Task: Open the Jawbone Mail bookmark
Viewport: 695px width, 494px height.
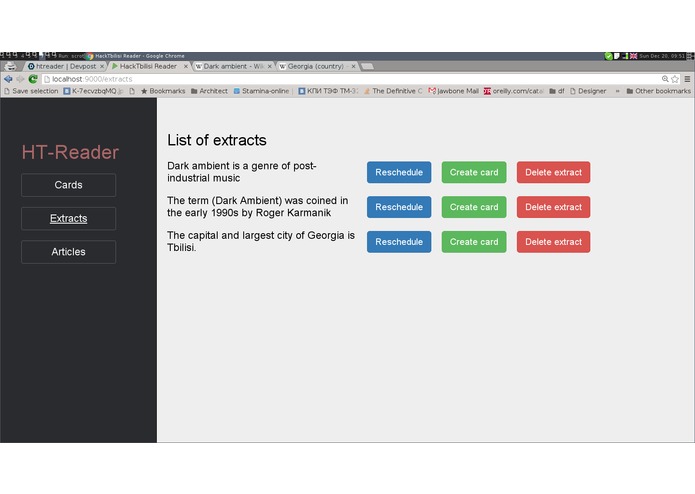Action: point(453,91)
